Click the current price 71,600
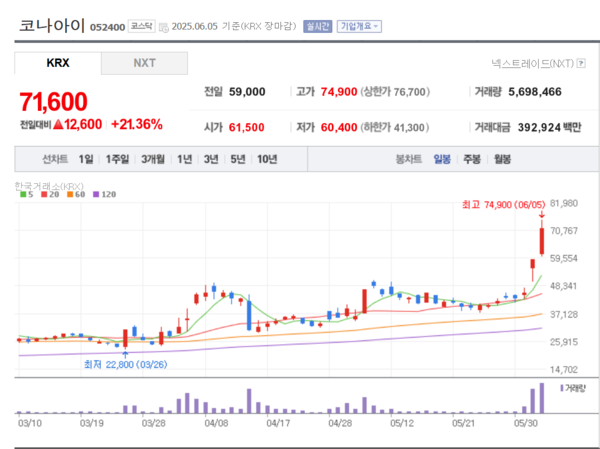The height and width of the screenshot is (449, 600). pos(53,102)
